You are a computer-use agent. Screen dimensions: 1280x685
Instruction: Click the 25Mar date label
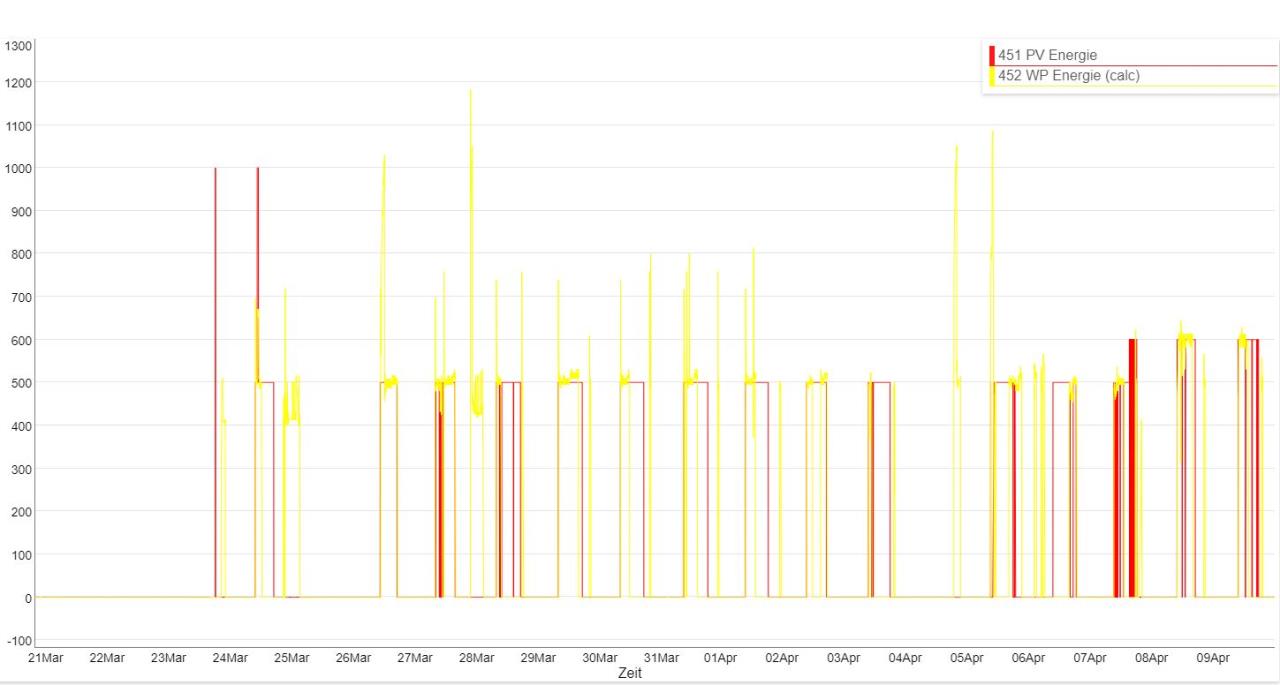292,658
